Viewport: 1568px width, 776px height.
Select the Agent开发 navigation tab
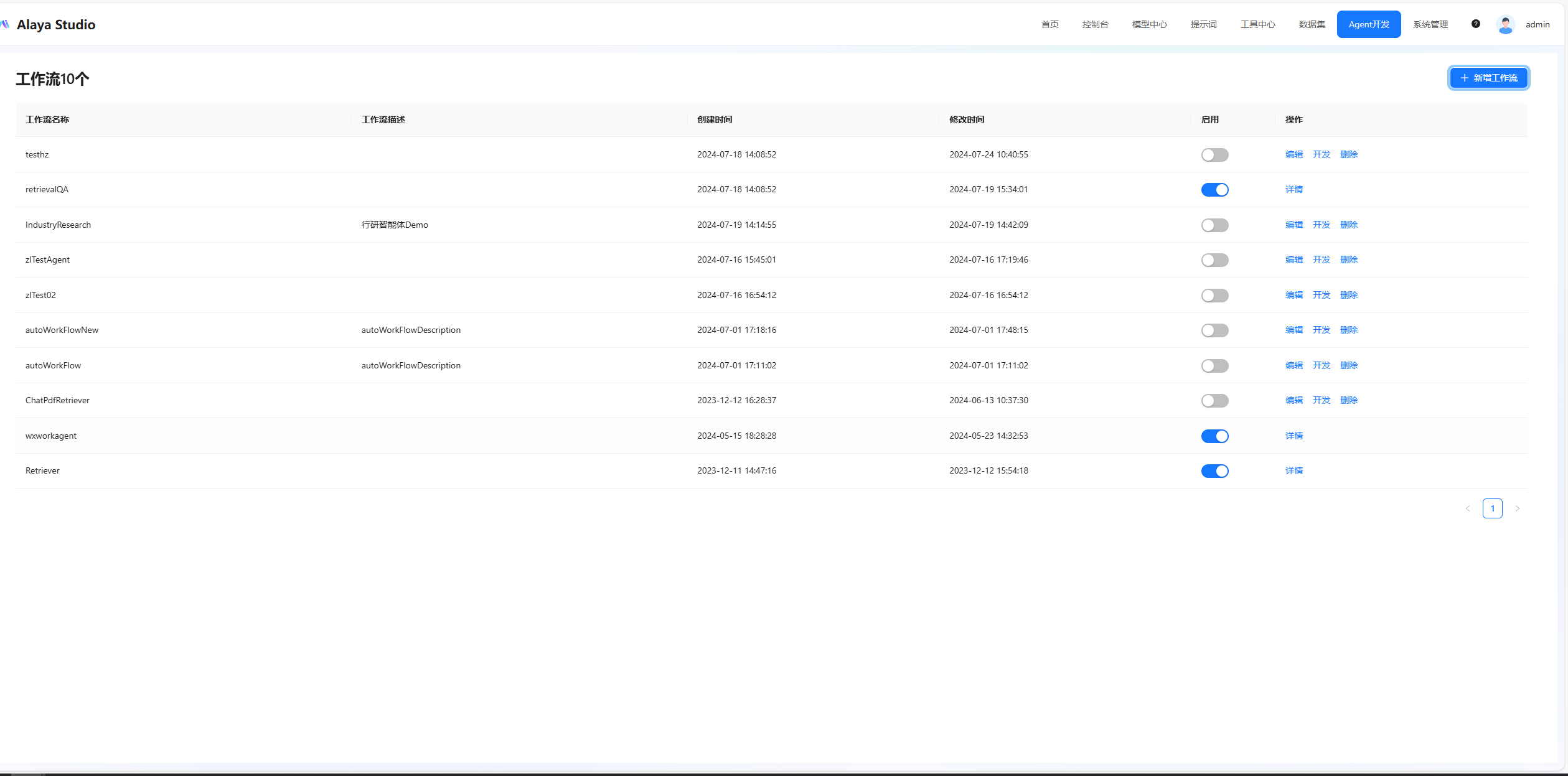pos(1368,24)
